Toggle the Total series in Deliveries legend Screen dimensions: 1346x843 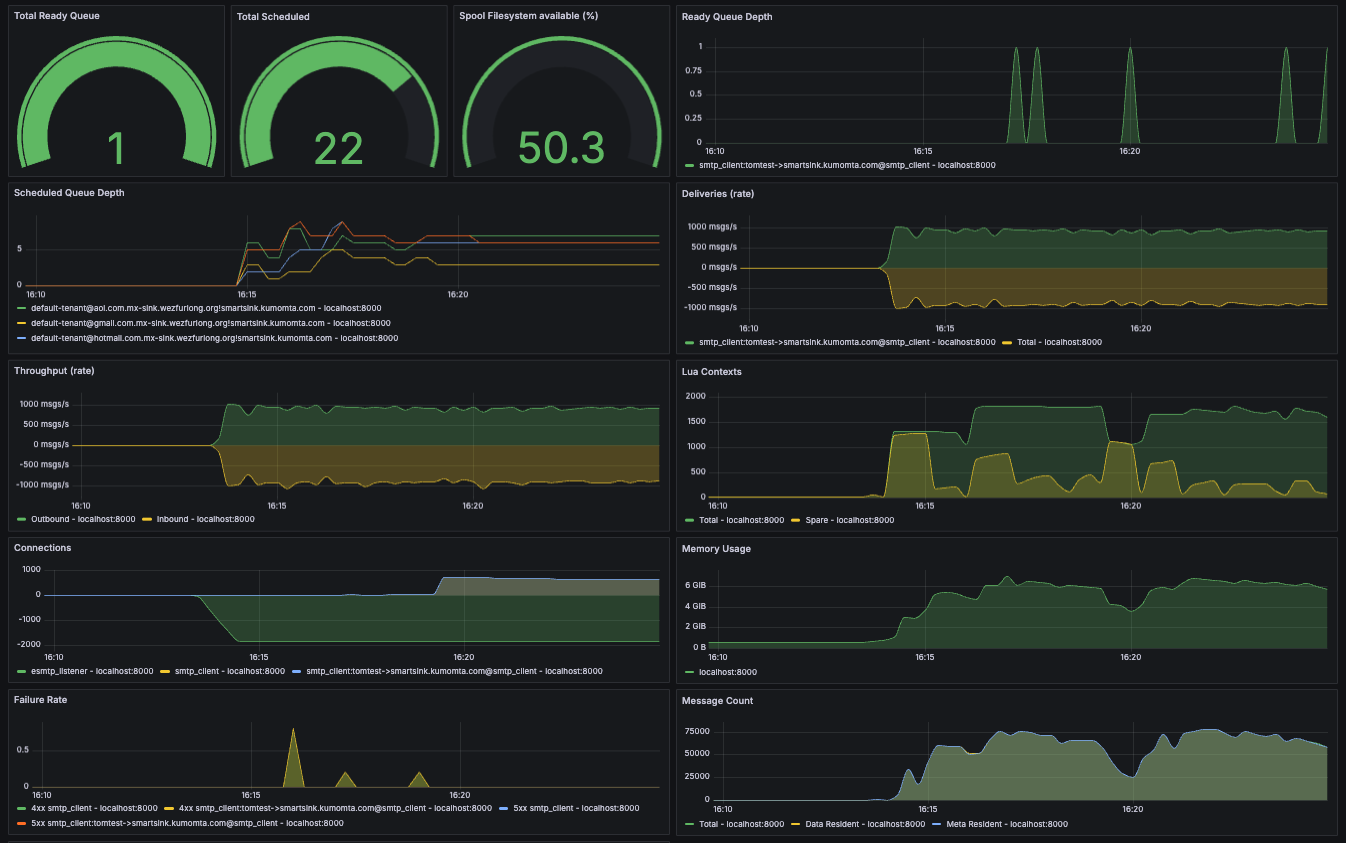[x=1059, y=342]
